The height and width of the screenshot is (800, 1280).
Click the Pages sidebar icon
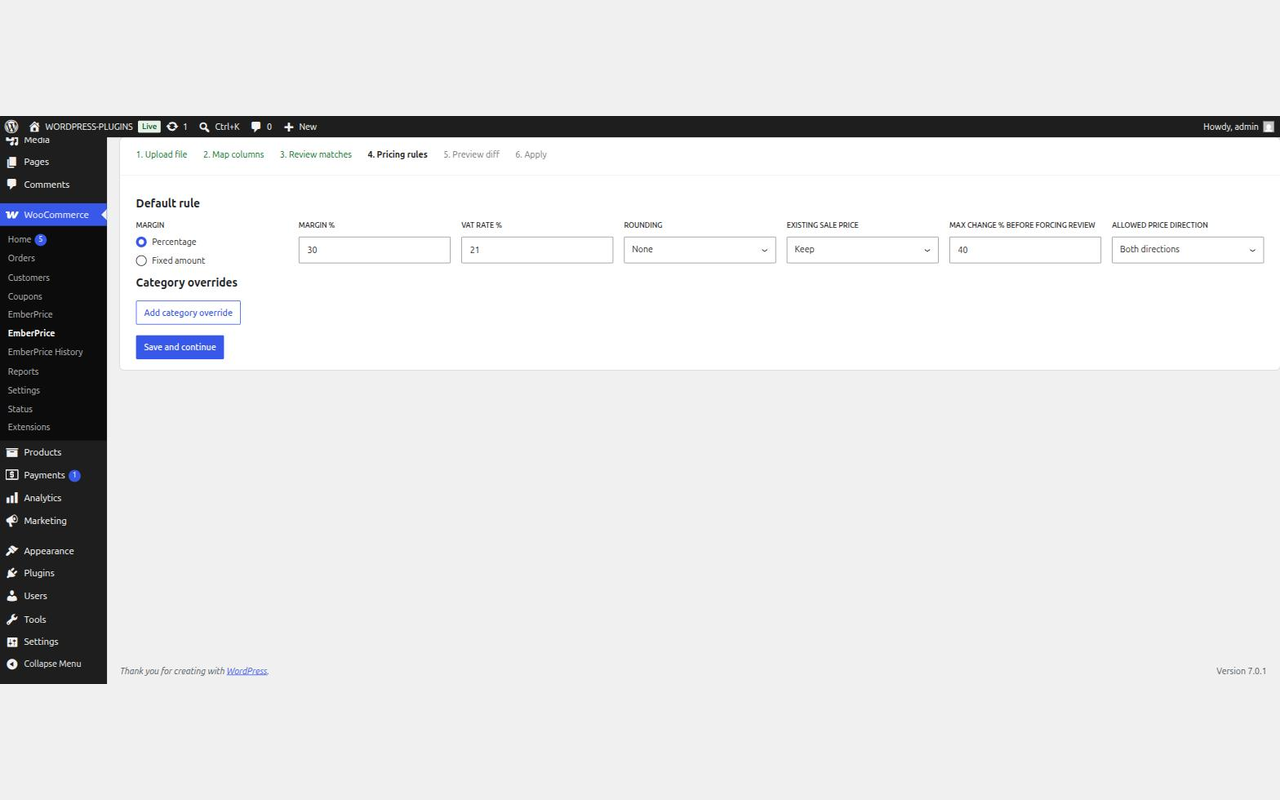[12, 162]
